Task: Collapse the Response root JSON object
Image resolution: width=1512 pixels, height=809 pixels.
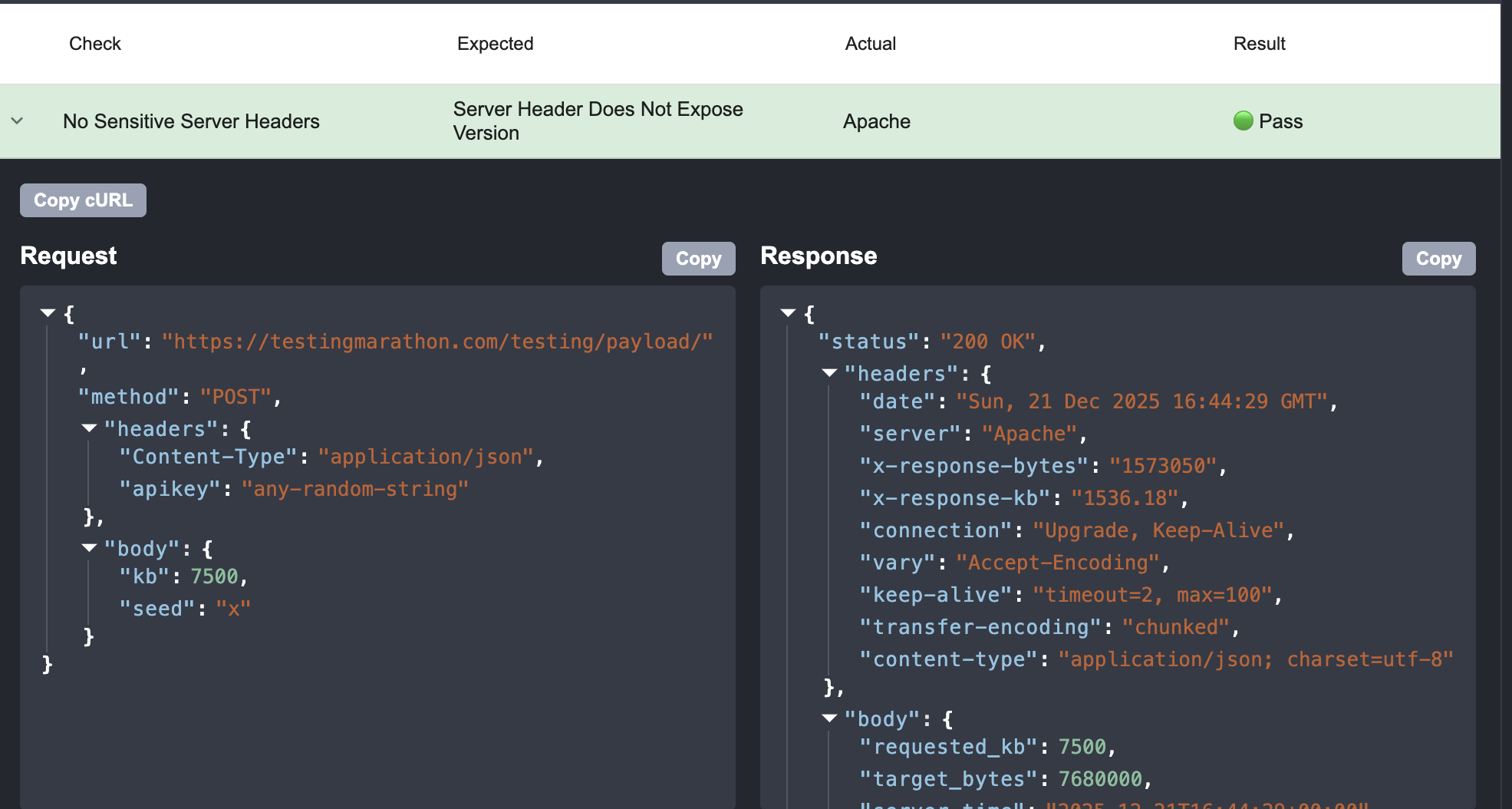Action: pos(787,312)
